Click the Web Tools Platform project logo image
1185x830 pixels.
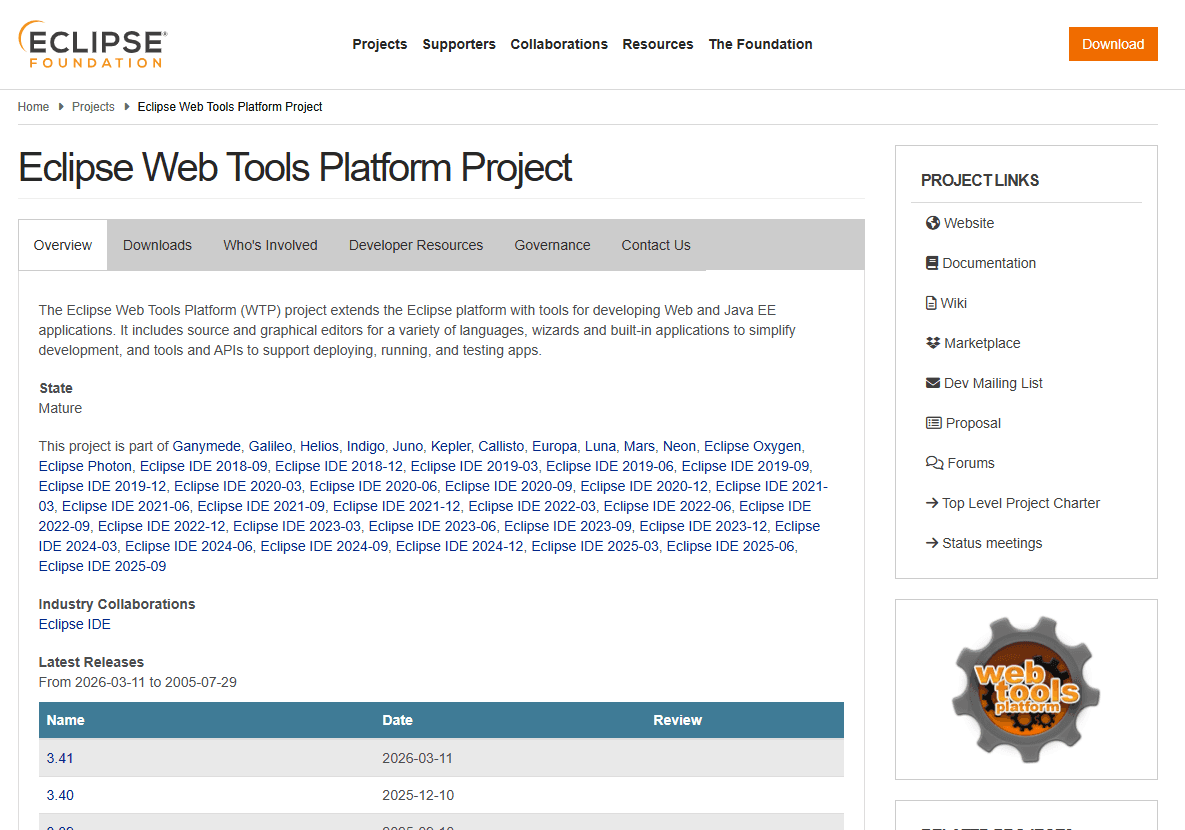tap(1026, 689)
